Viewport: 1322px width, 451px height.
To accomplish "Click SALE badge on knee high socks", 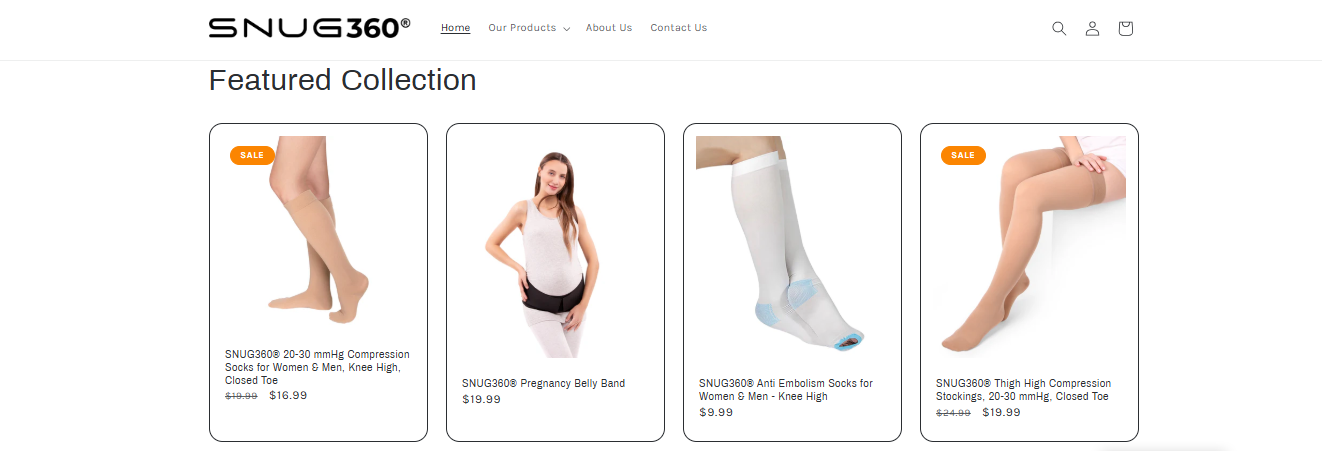I will (252, 155).
